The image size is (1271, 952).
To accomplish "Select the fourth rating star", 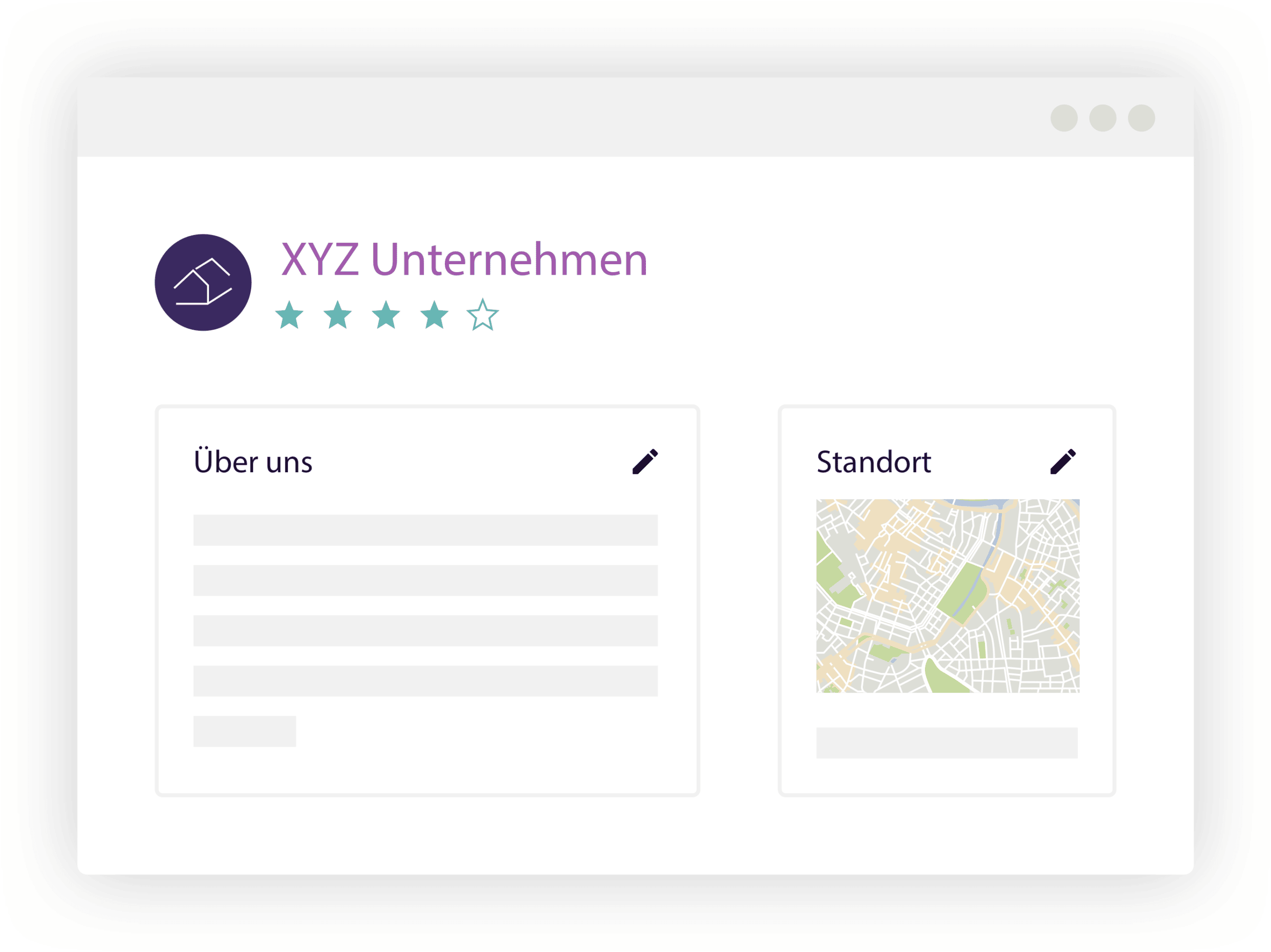I will (434, 314).
